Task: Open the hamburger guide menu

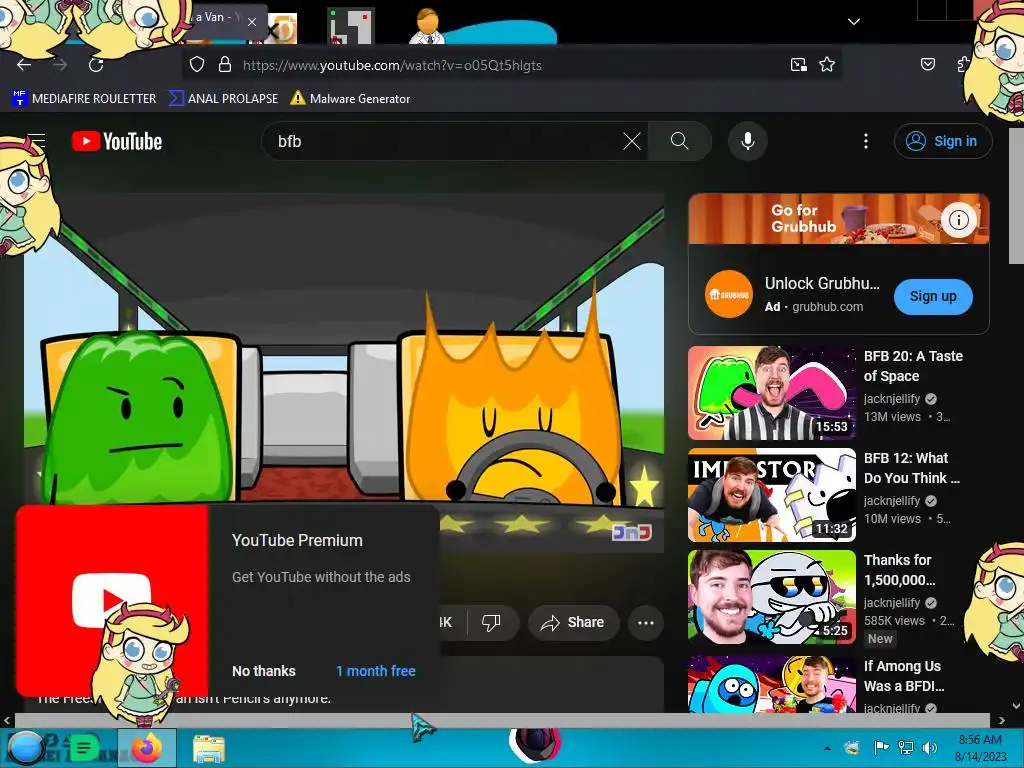Action: [36, 140]
